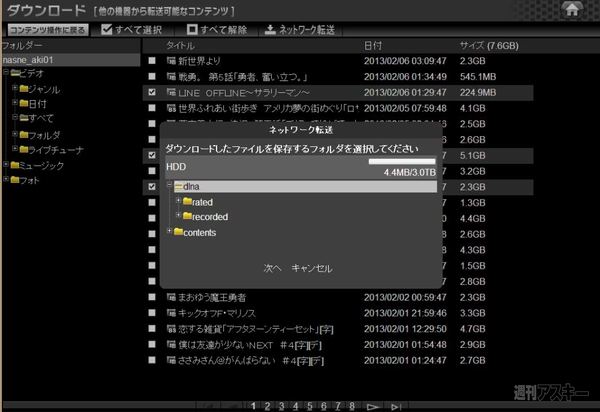Click the video icon beside 僕は友達が少ないNEXT
Image resolution: width=600 pixels, height=412 pixels.
171,344
